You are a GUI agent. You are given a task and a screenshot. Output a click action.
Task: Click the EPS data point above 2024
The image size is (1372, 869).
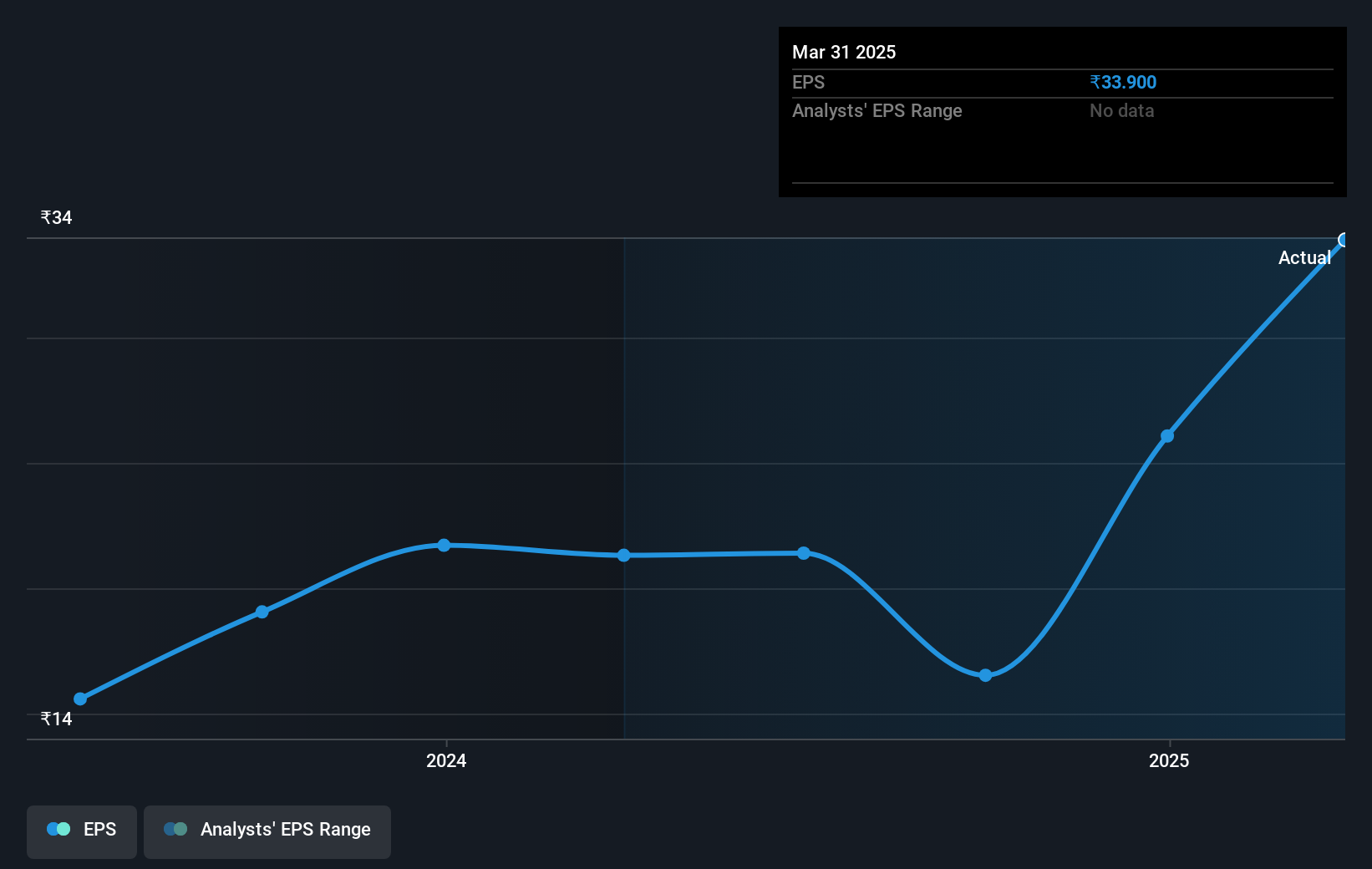pos(444,546)
